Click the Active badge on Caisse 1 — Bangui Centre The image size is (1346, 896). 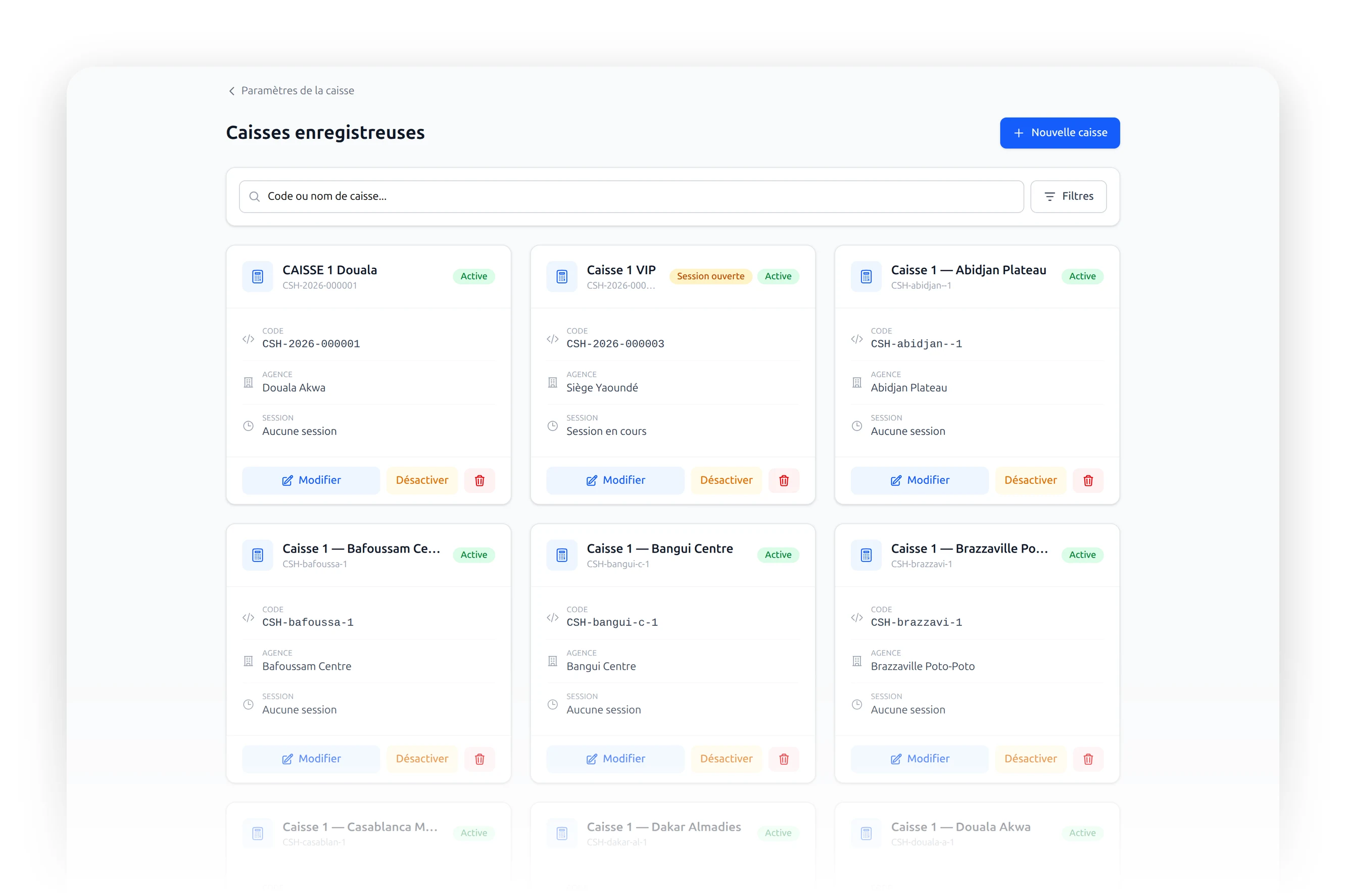pos(778,554)
